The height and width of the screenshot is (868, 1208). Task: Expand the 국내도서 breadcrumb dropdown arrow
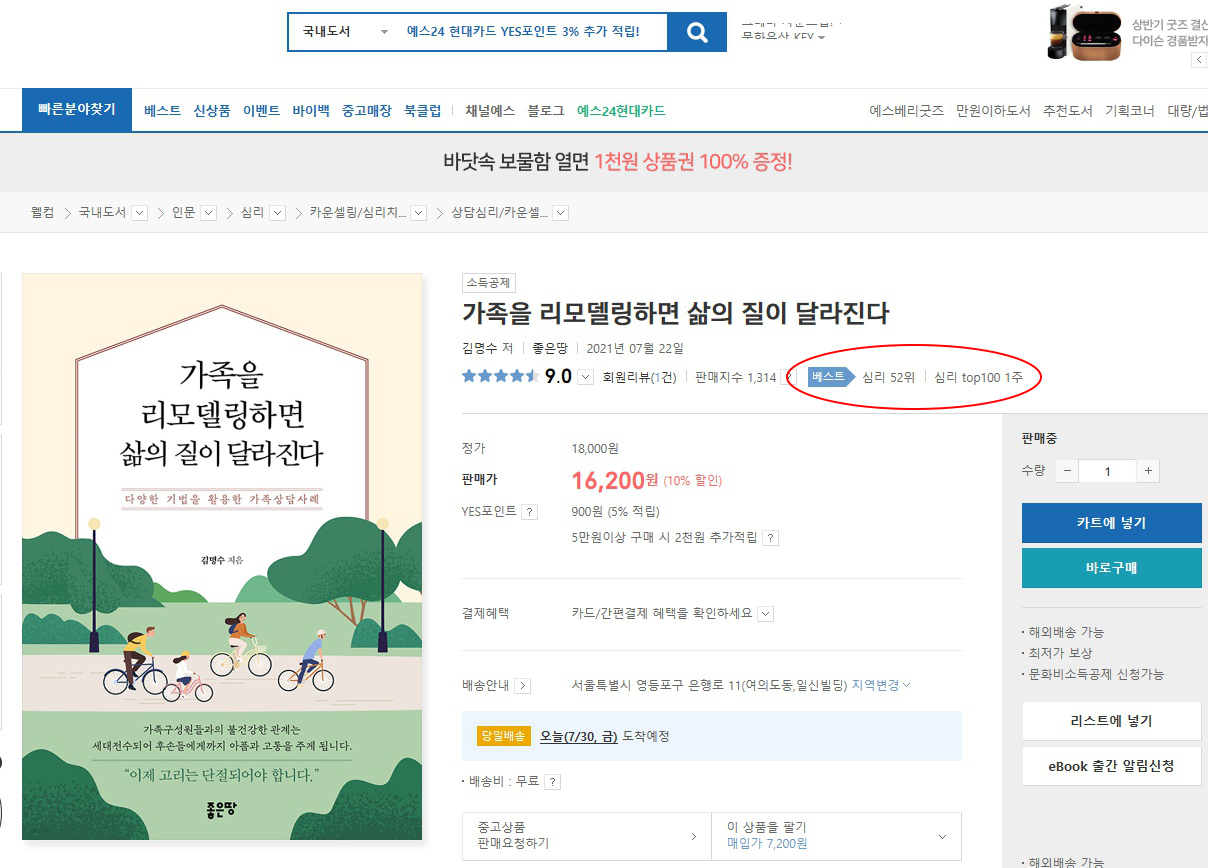click(139, 213)
